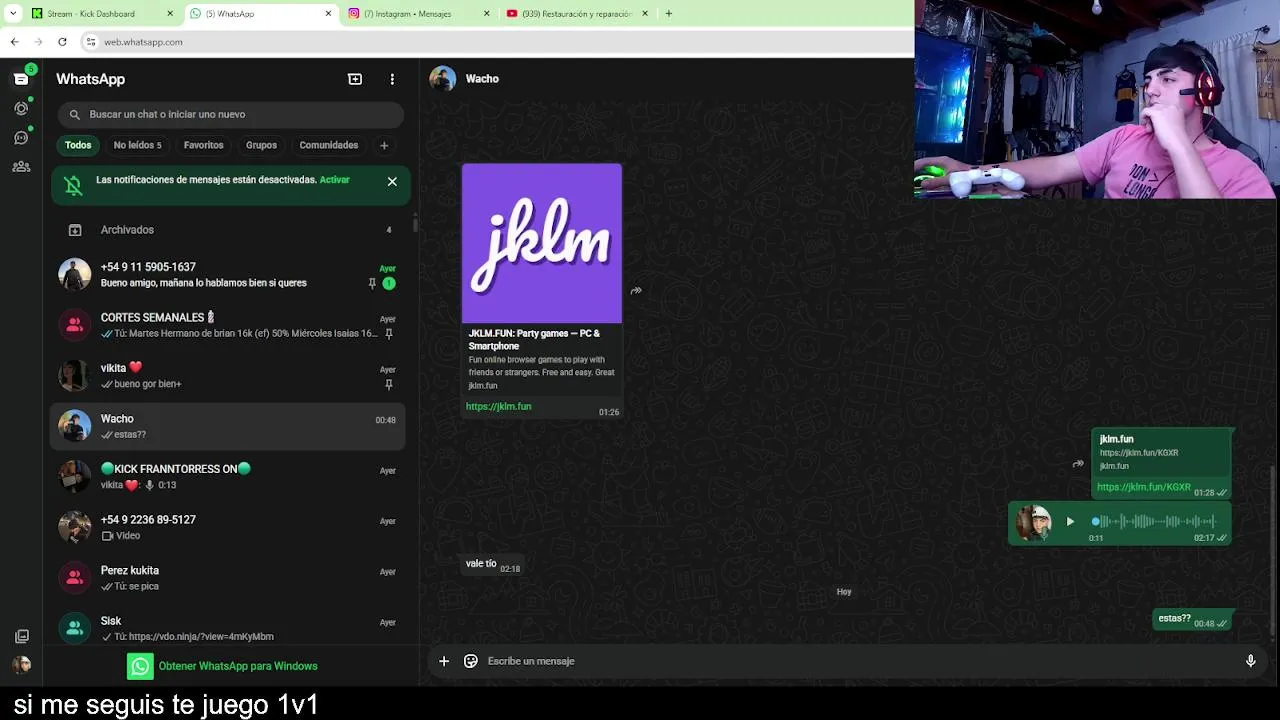
Task: Click the forward arrow beside jklm link preview
Action: 636,291
